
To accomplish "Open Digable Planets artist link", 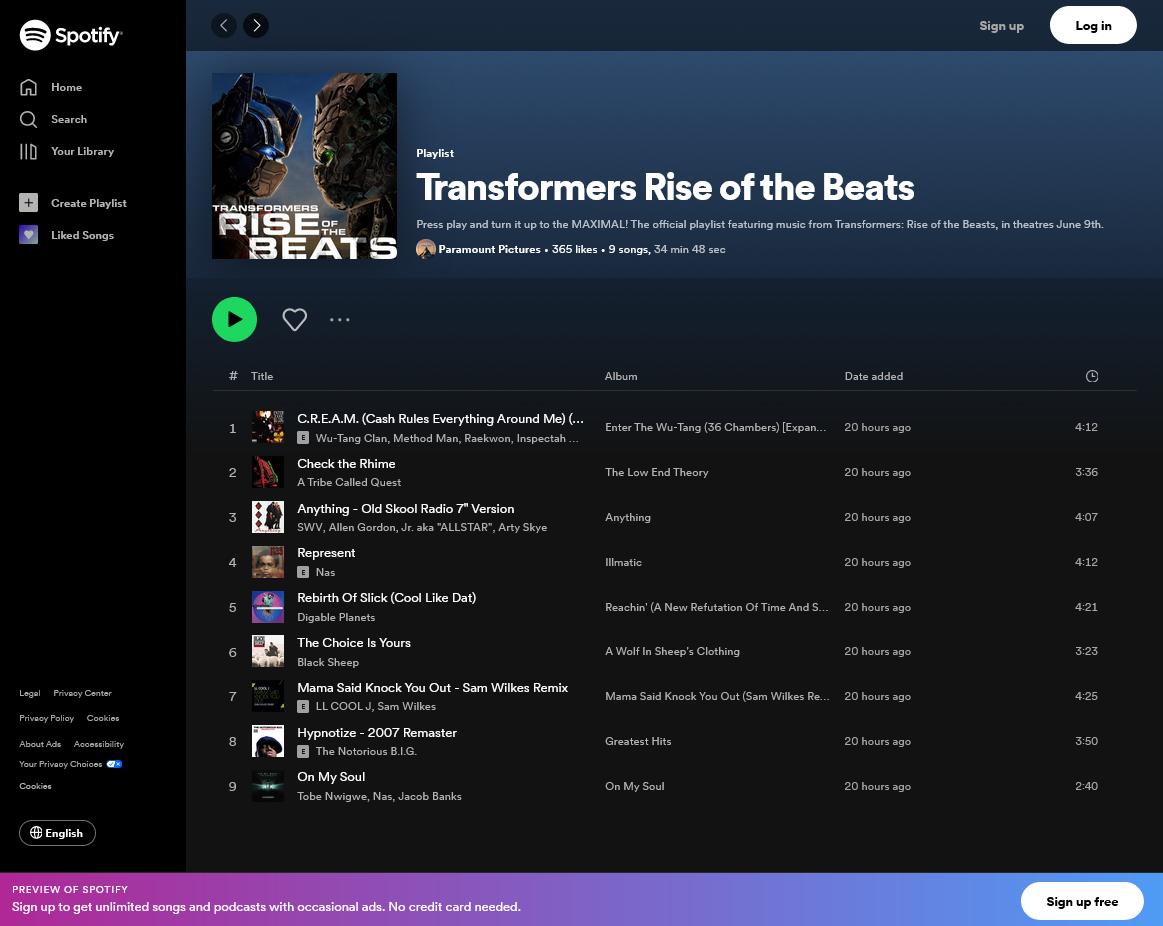I will pyautogui.click(x=336, y=617).
